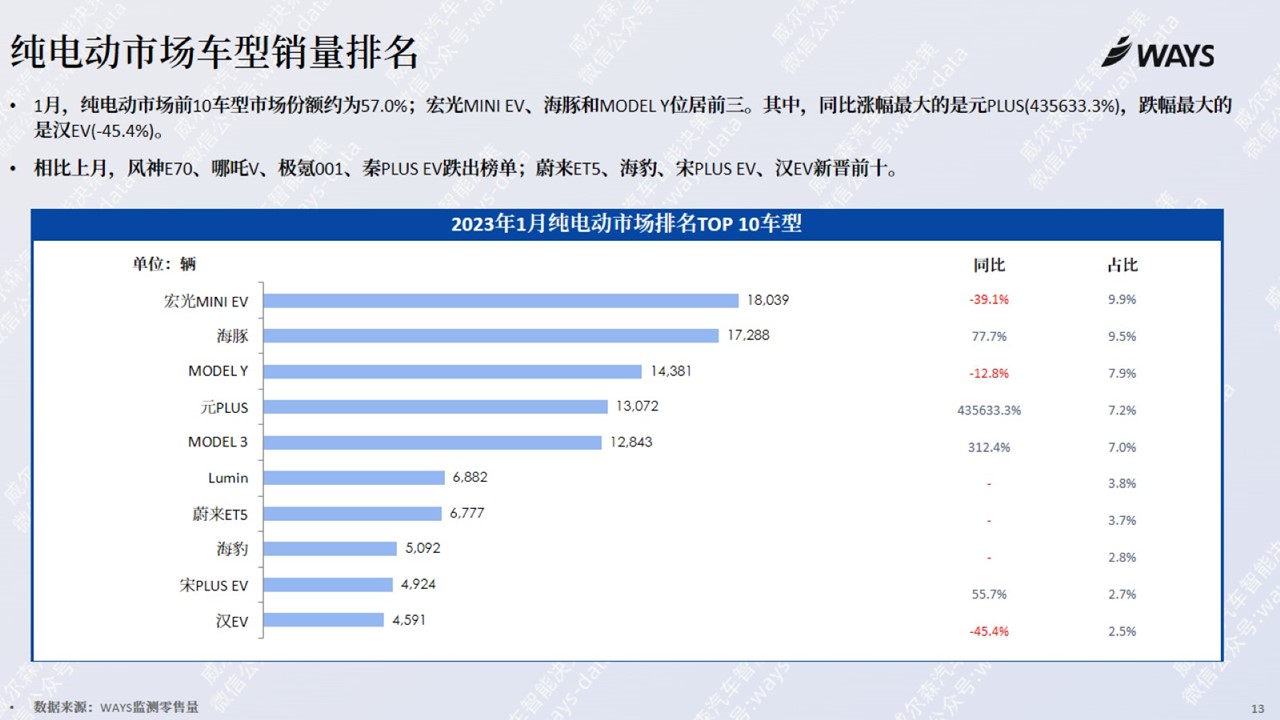Click the 312.4% year-over-year figure
Screen dimensions: 1280x720
tap(989, 447)
